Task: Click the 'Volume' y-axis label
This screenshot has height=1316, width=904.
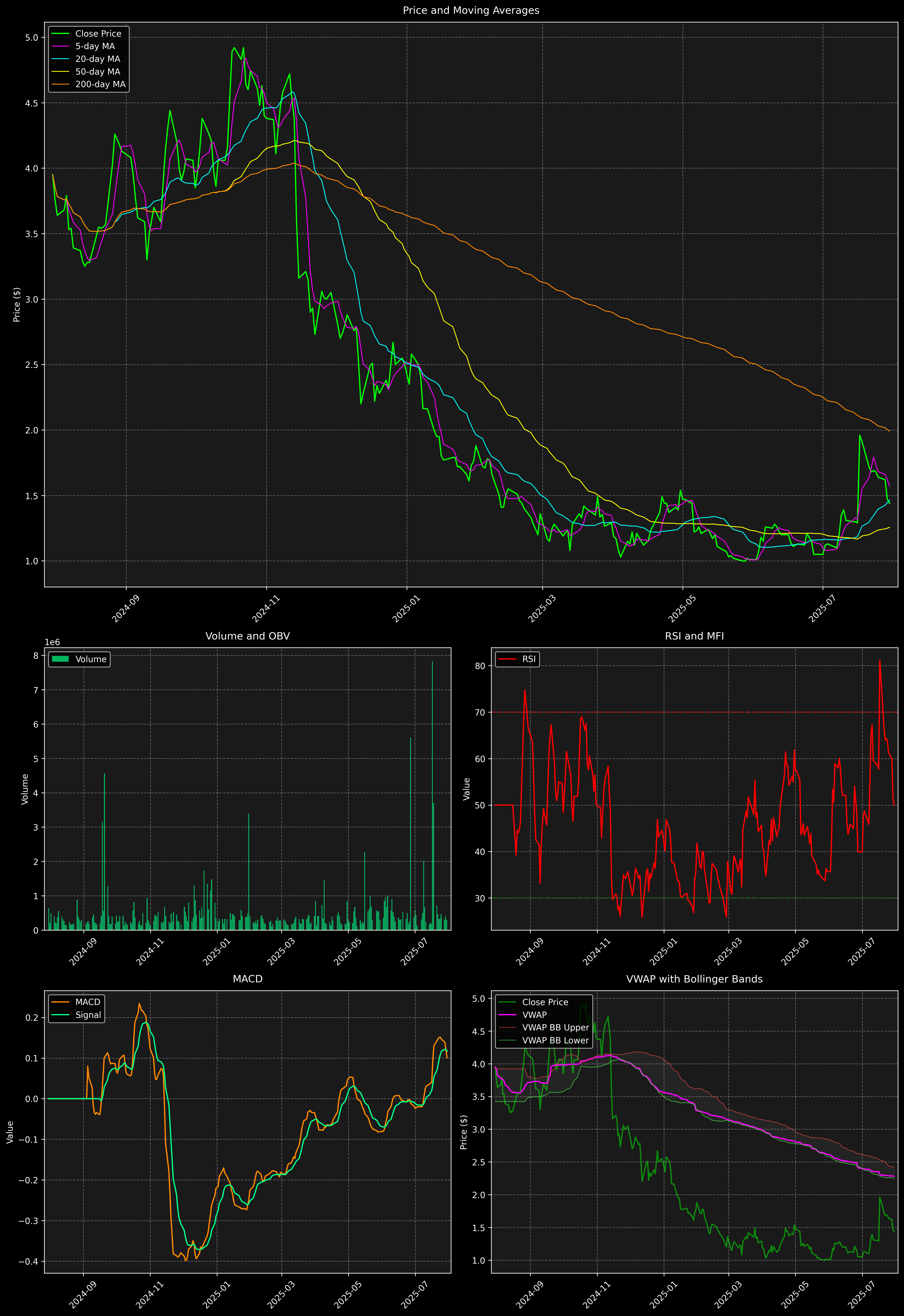Action: pyautogui.click(x=25, y=789)
